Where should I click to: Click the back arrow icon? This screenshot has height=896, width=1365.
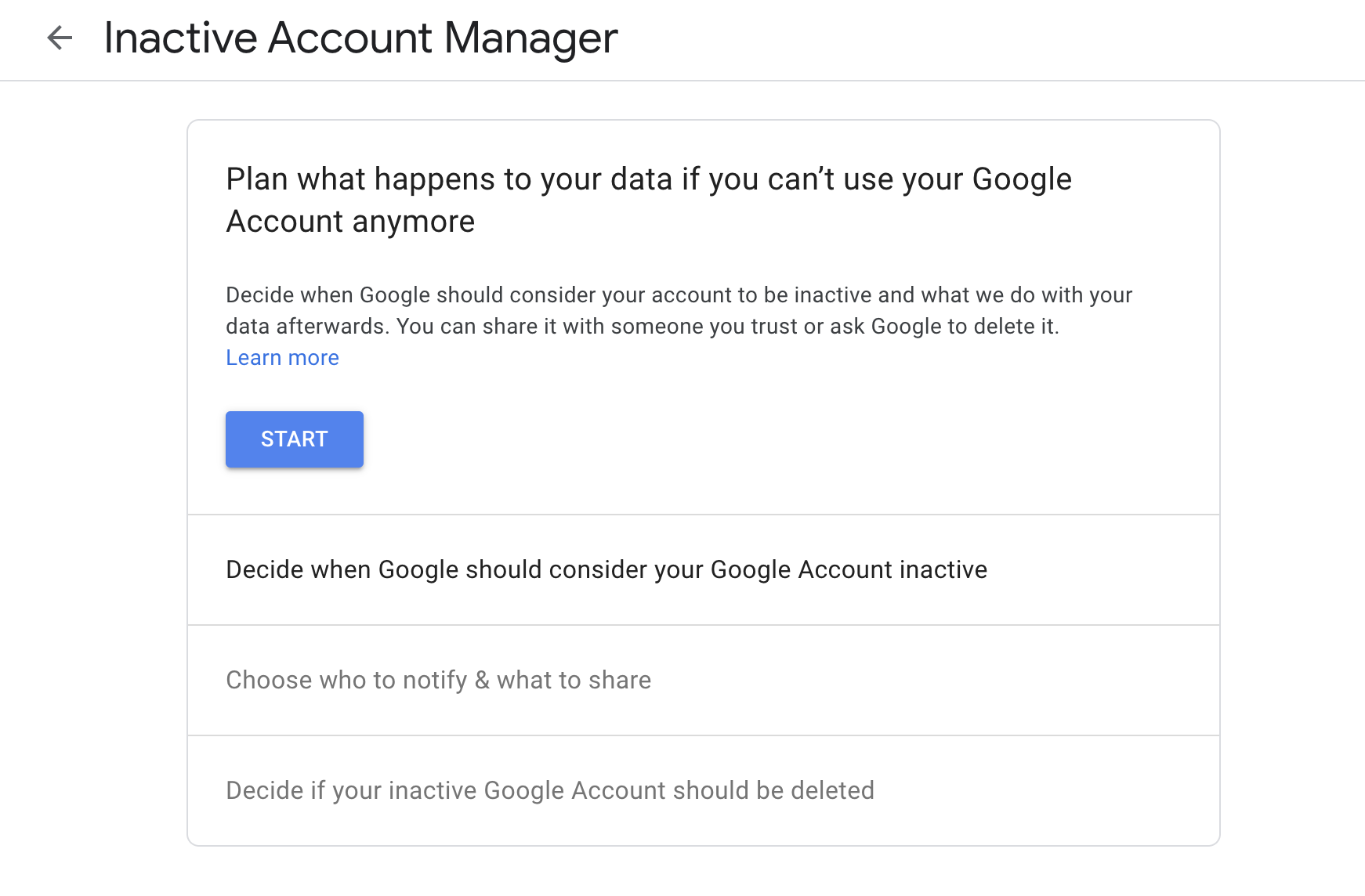tap(60, 38)
